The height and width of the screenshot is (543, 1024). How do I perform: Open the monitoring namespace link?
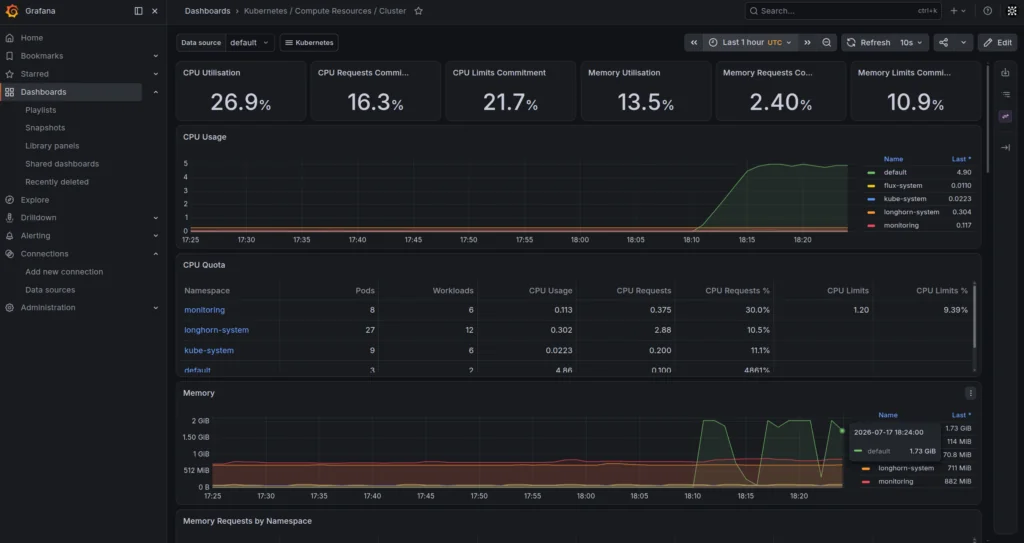pos(204,310)
